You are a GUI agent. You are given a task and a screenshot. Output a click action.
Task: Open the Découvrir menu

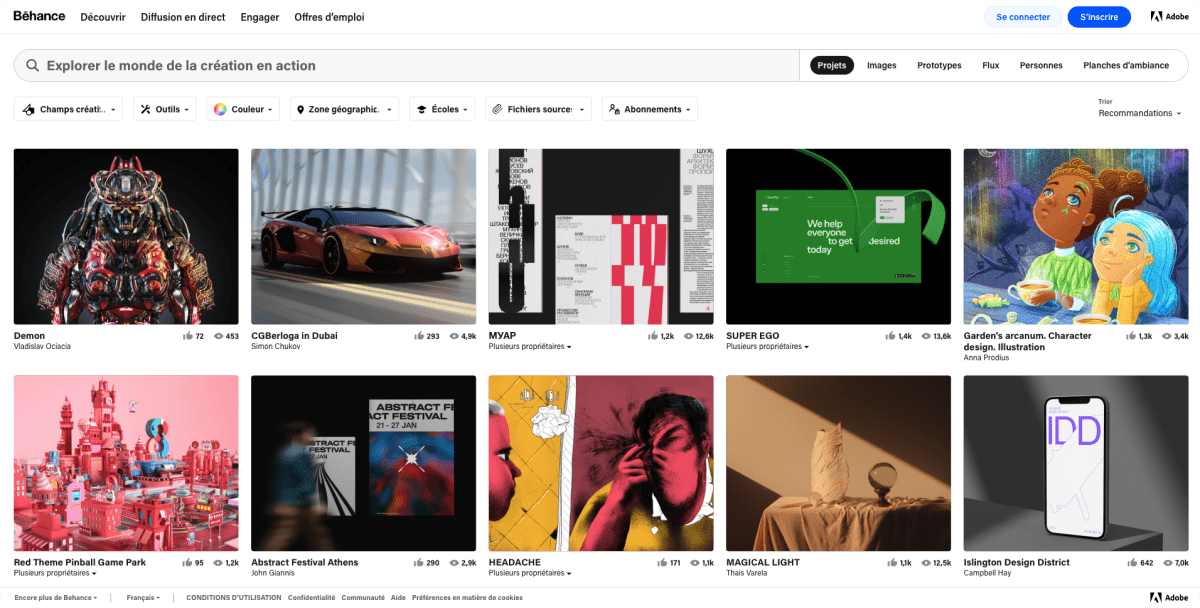pos(103,16)
